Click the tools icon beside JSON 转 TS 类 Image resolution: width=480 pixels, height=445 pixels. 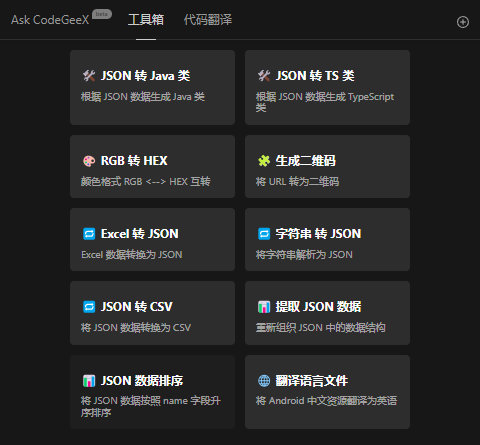point(264,76)
